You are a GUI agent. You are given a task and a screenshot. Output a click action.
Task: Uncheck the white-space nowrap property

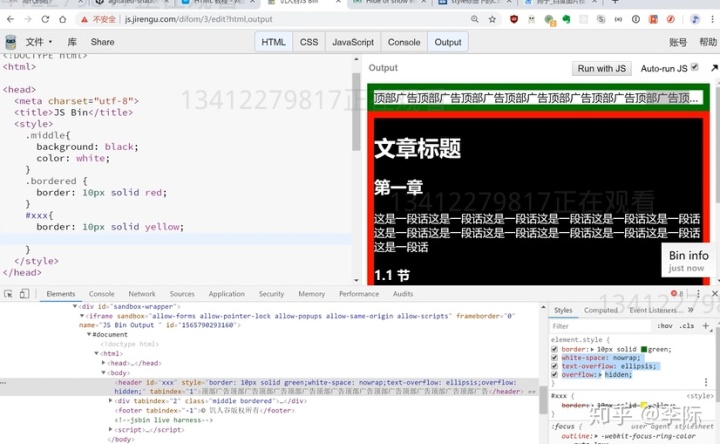[554, 358]
